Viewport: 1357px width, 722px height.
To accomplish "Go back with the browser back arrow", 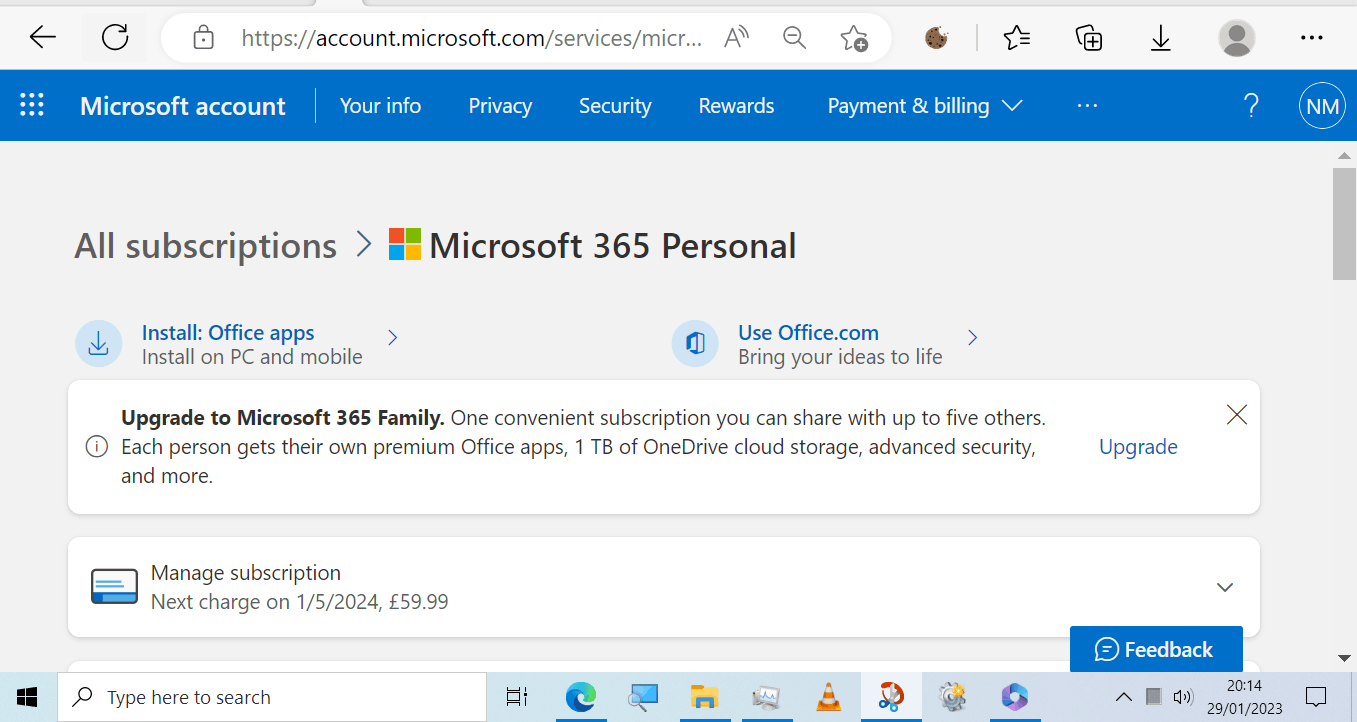I will 43,38.
